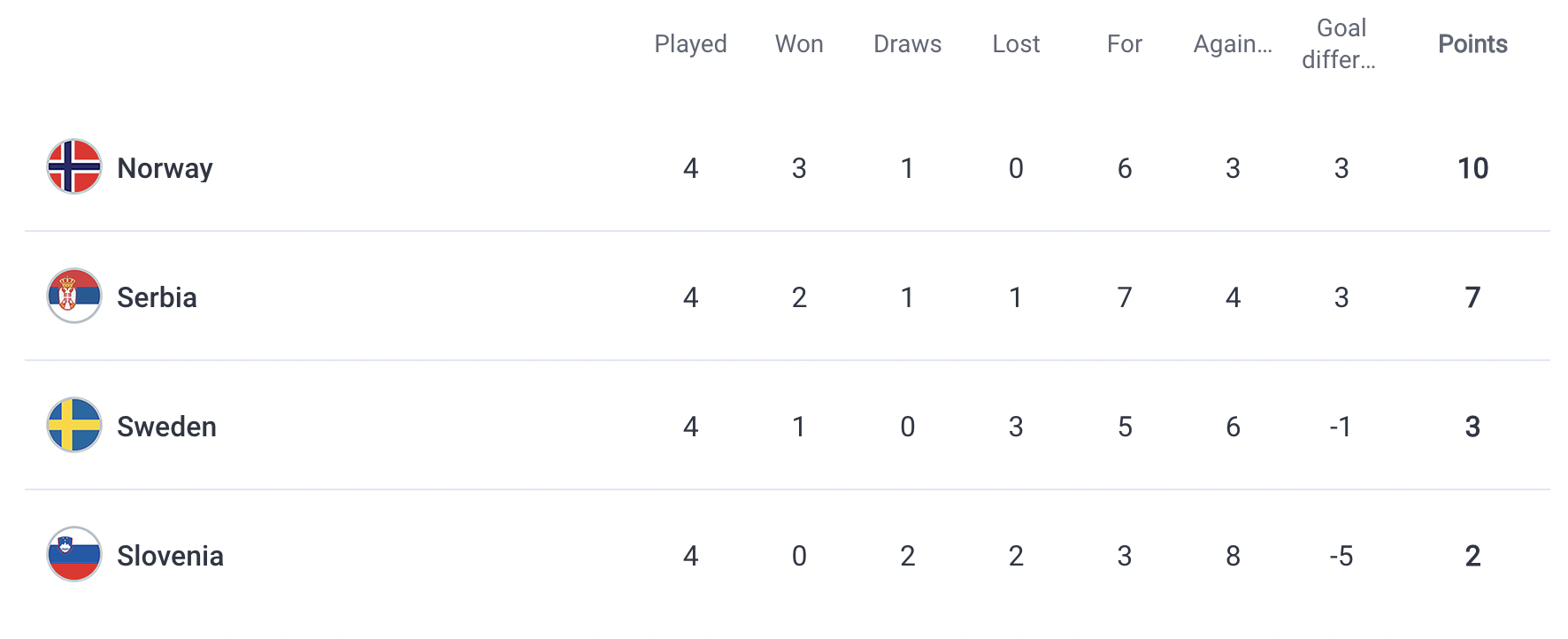Select Norway's points value of 10
The height and width of the screenshot is (639, 1568).
1472,168
